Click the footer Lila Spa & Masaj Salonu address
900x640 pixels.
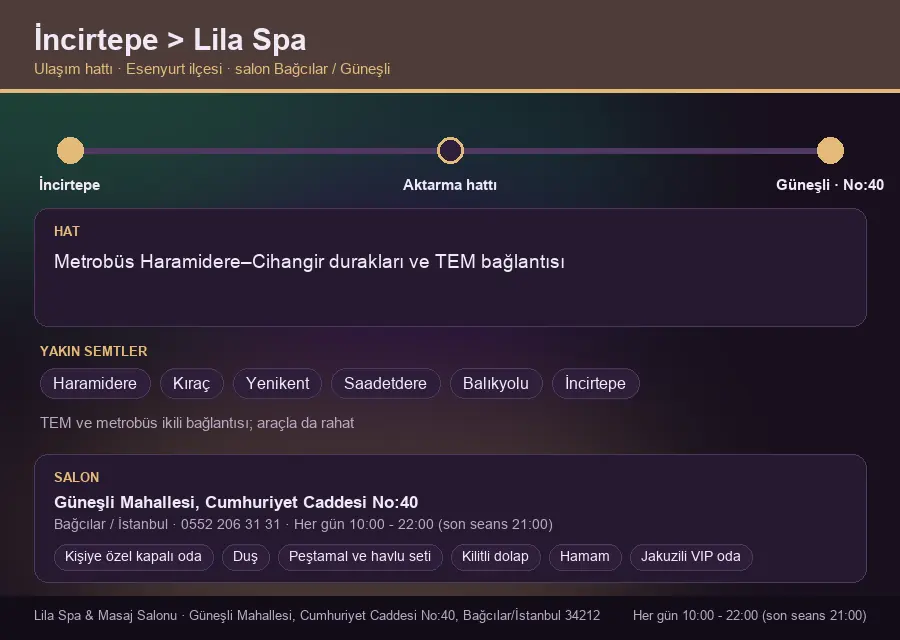317,615
